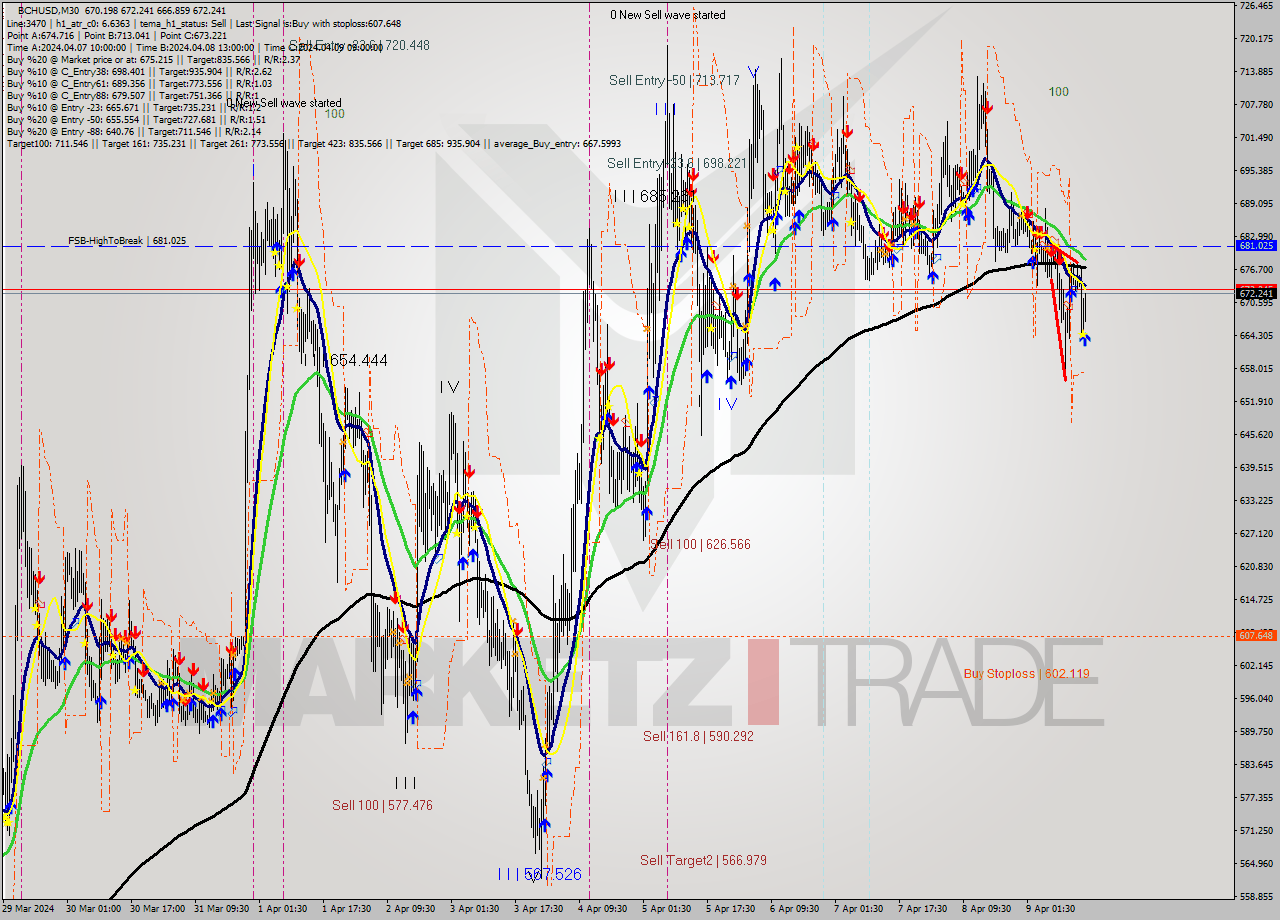This screenshot has width=1280, height=920.
Task: Select the 'Point A:674.716' info text
Action: [41, 35]
